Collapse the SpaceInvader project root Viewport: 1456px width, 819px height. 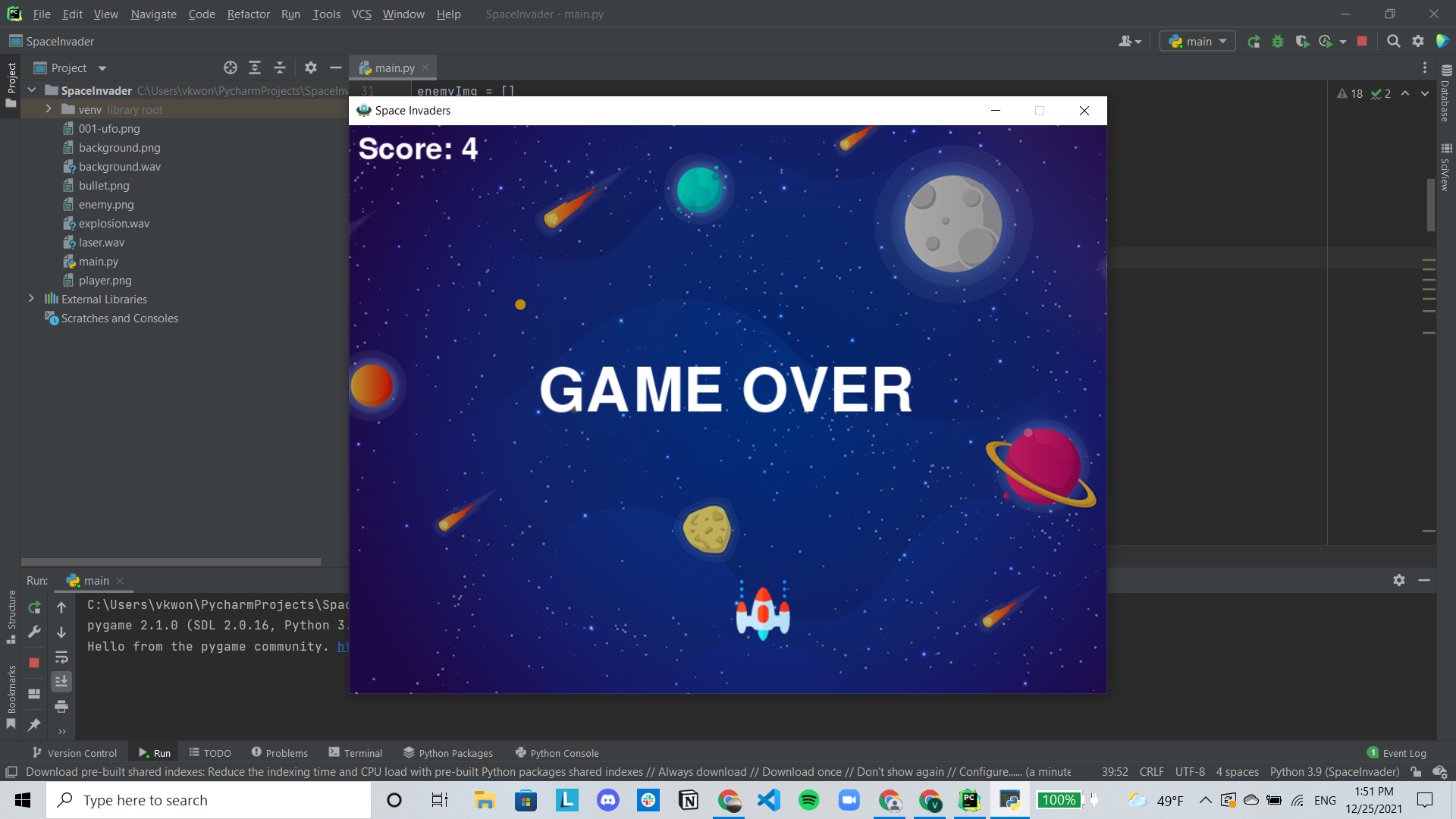pos(31,90)
